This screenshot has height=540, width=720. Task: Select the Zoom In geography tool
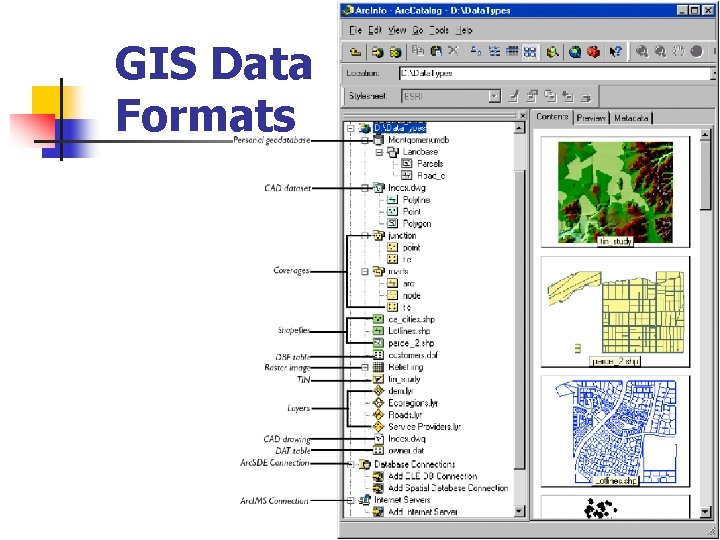tap(642, 51)
